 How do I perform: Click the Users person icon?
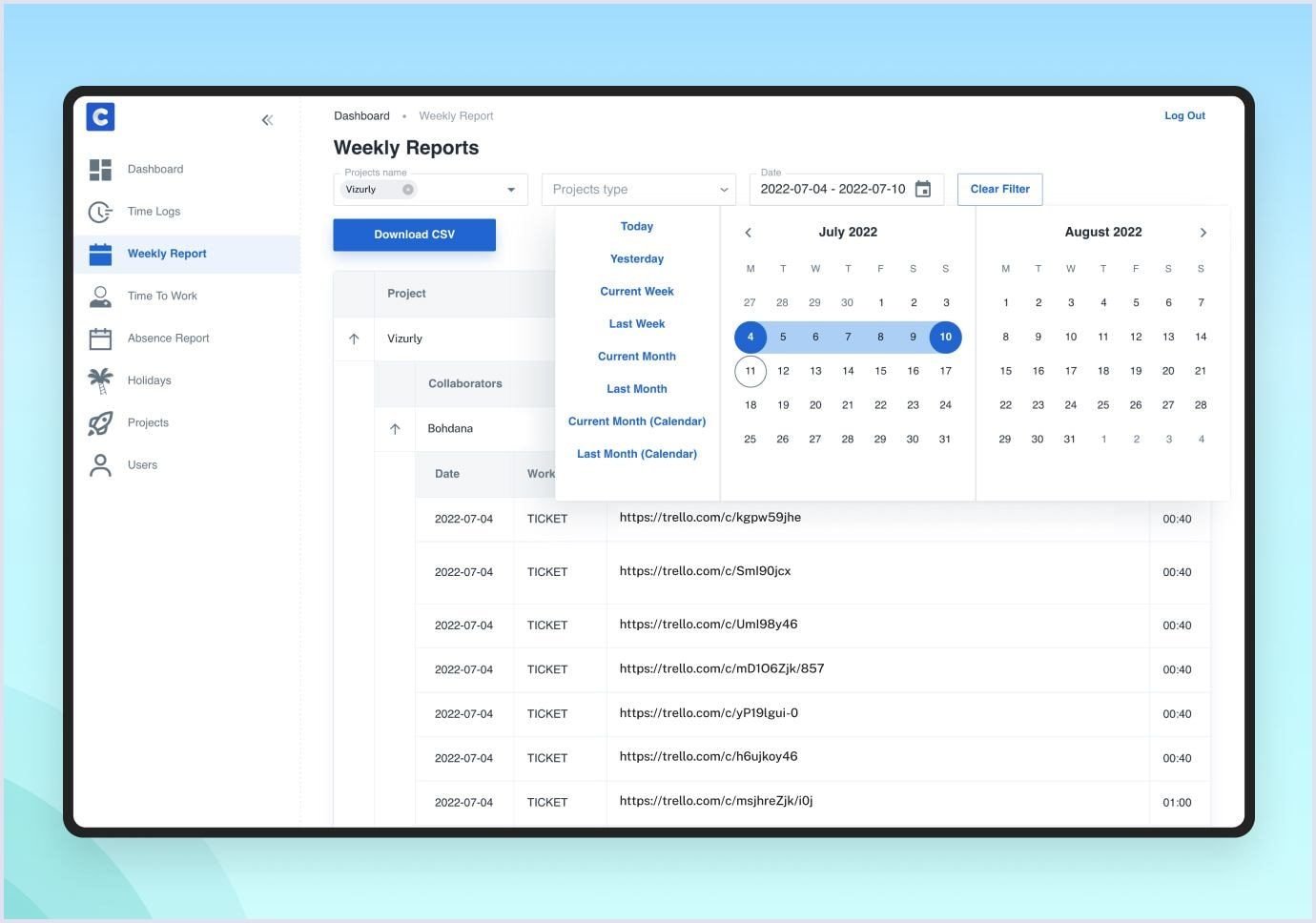(100, 465)
